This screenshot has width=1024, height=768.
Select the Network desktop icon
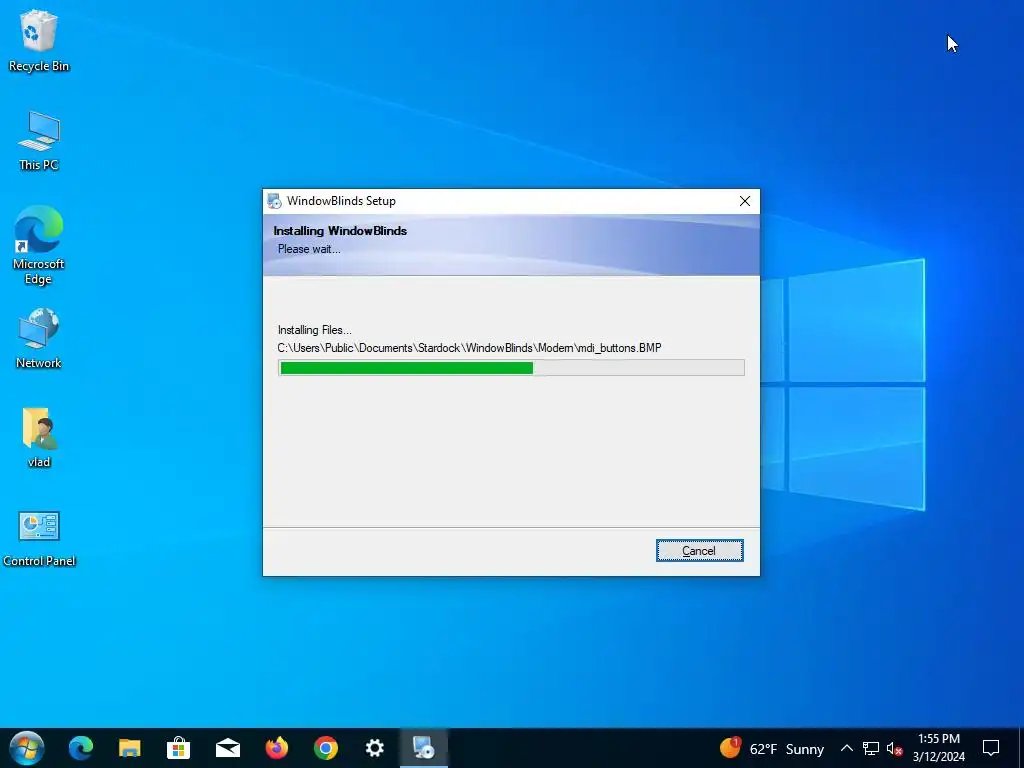[39, 339]
